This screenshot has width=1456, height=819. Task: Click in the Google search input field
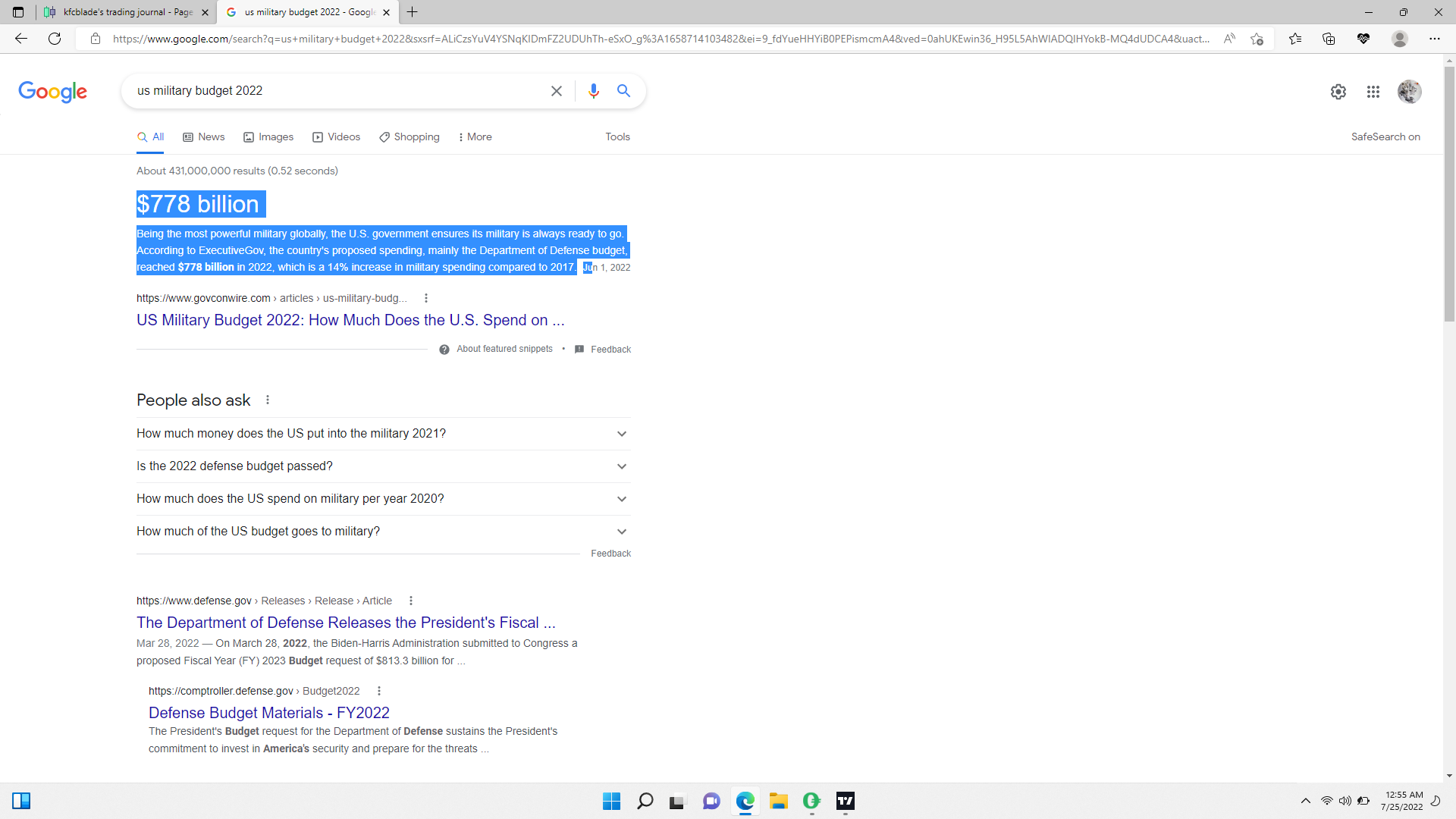pos(334,91)
